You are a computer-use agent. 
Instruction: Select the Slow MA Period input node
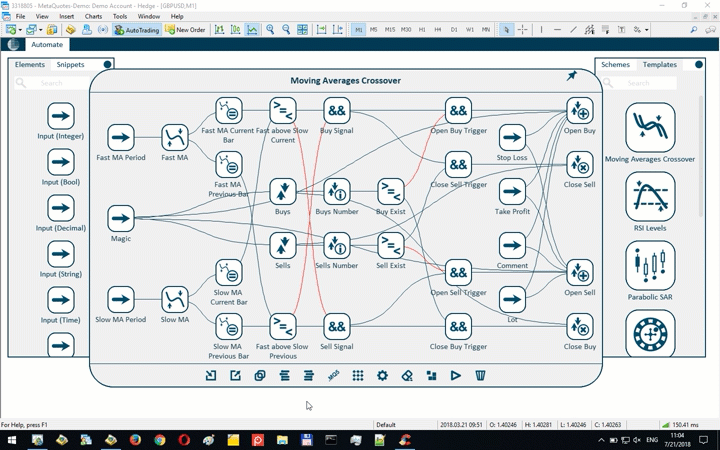(x=121, y=299)
